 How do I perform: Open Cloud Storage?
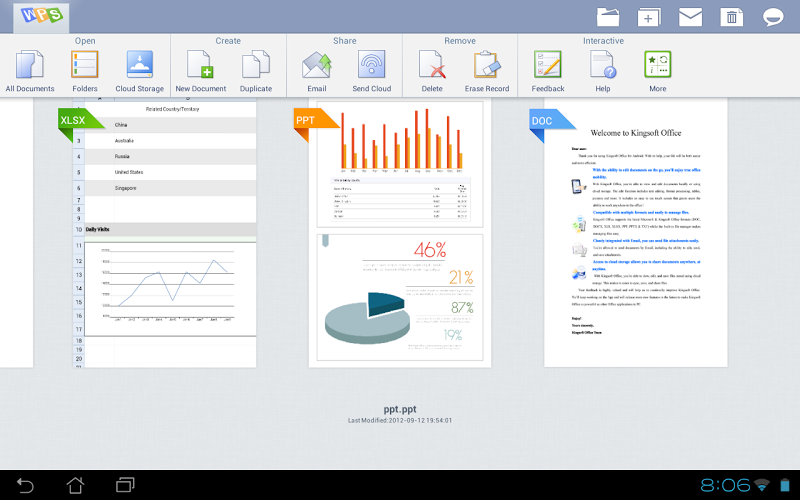(x=139, y=71)
